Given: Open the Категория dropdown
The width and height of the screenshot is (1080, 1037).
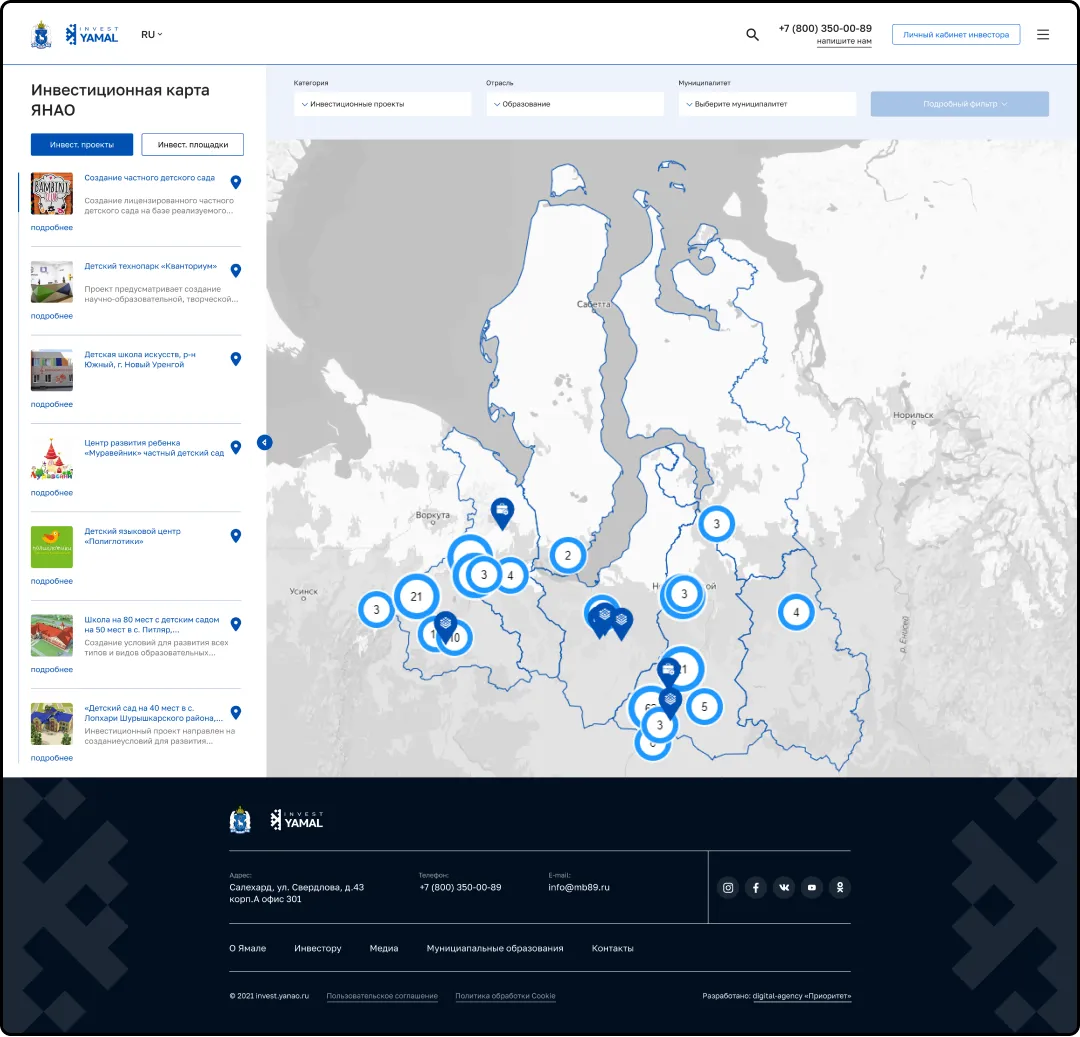Looking at the screenshot, I should coord(382,104).
